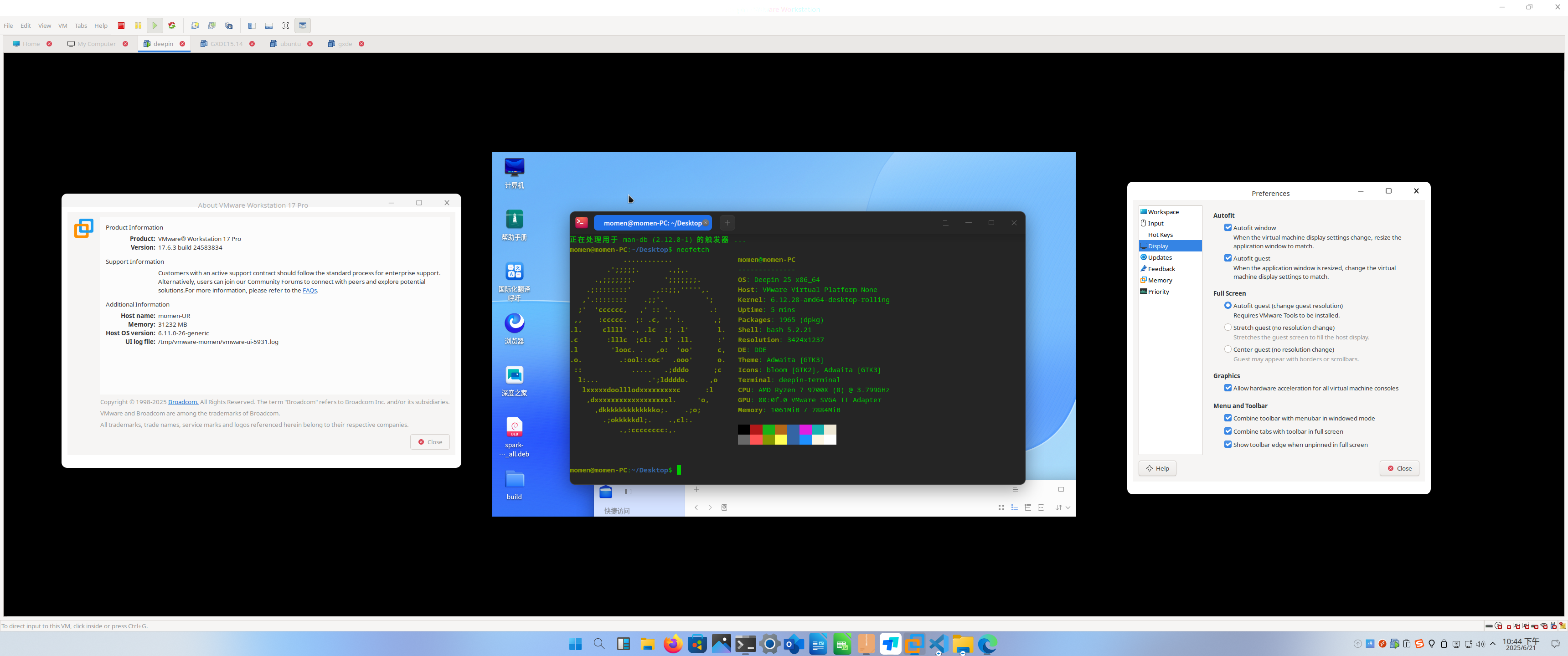Click the USB device status icon

[1553, 625]
